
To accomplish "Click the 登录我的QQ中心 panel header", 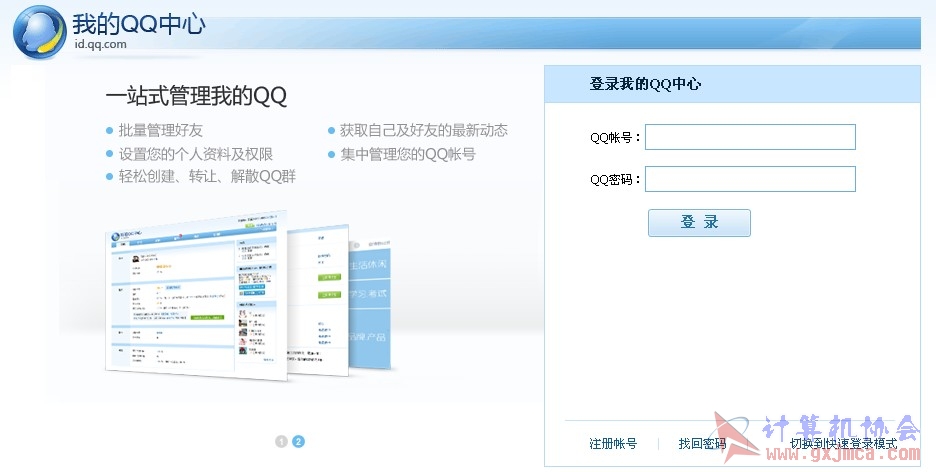I will pos(732,84).
